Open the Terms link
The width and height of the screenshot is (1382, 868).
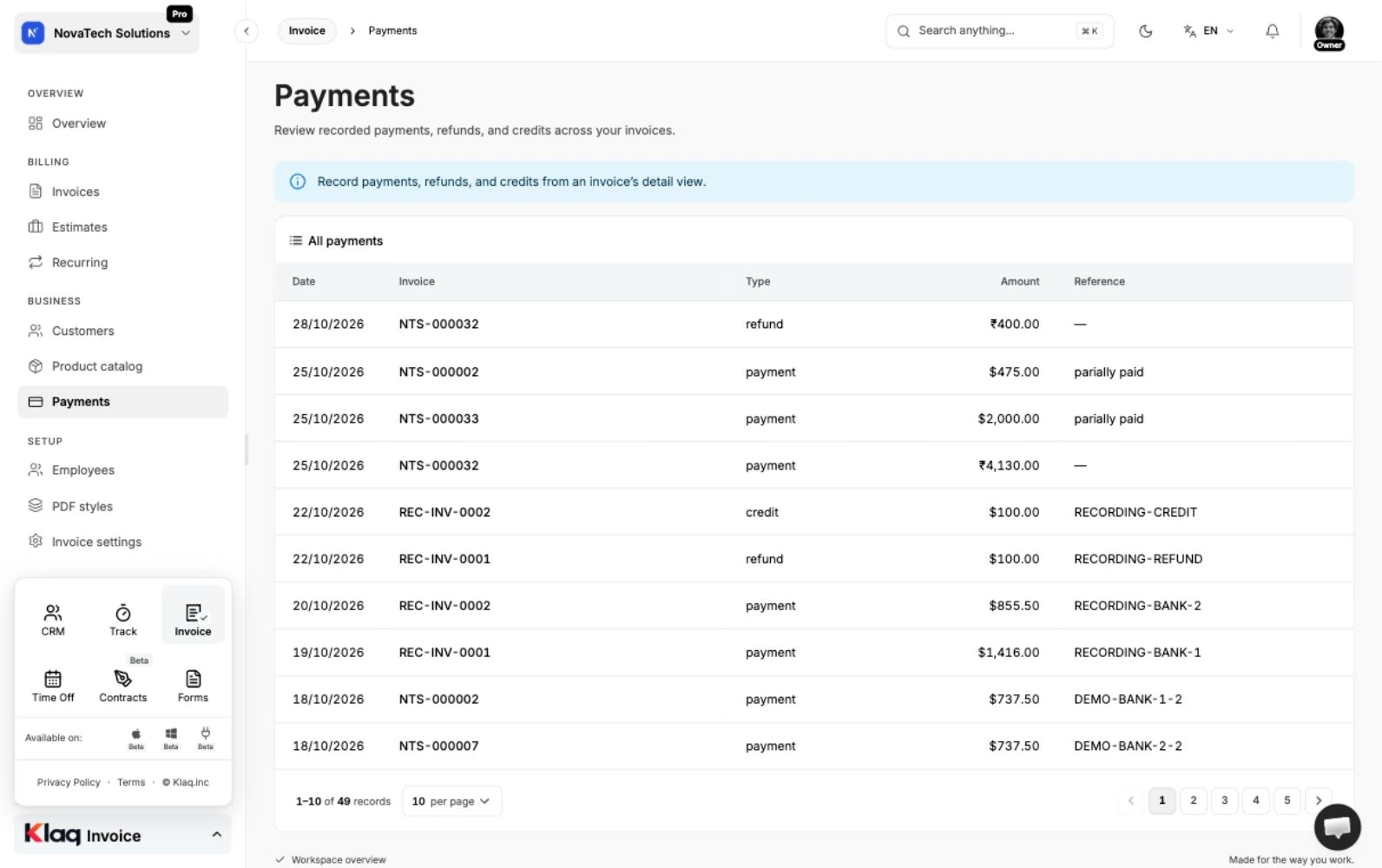coord(131,782)
